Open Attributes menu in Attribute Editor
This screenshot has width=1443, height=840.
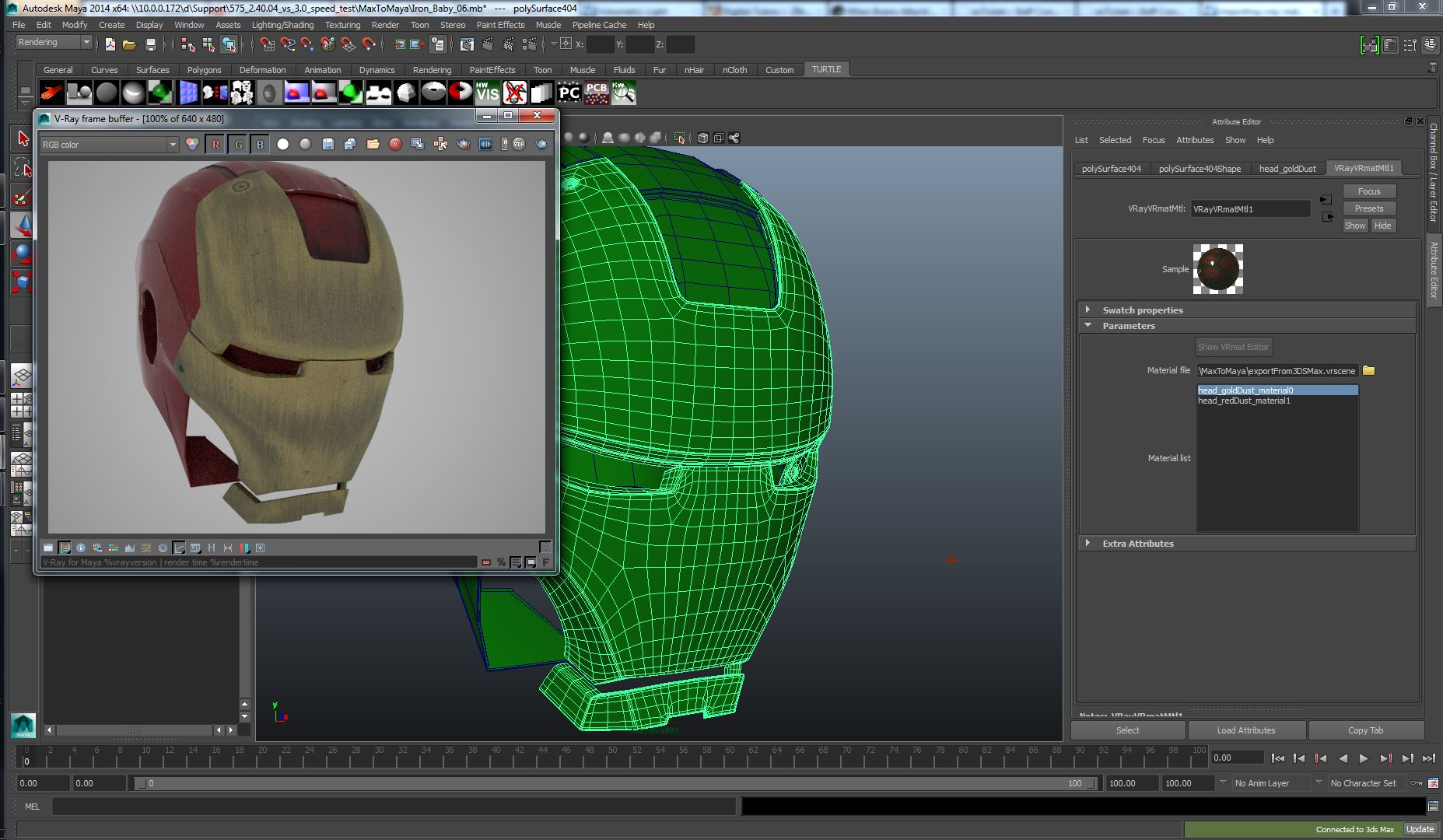point(1195,140)
